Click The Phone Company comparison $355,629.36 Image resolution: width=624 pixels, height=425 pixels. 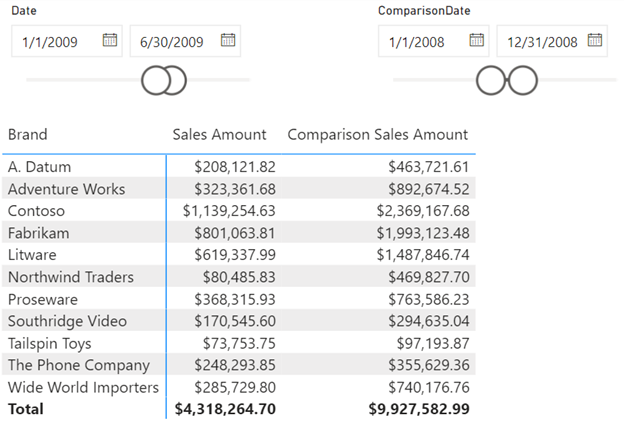pyautogui.click(x=429, y=365)
